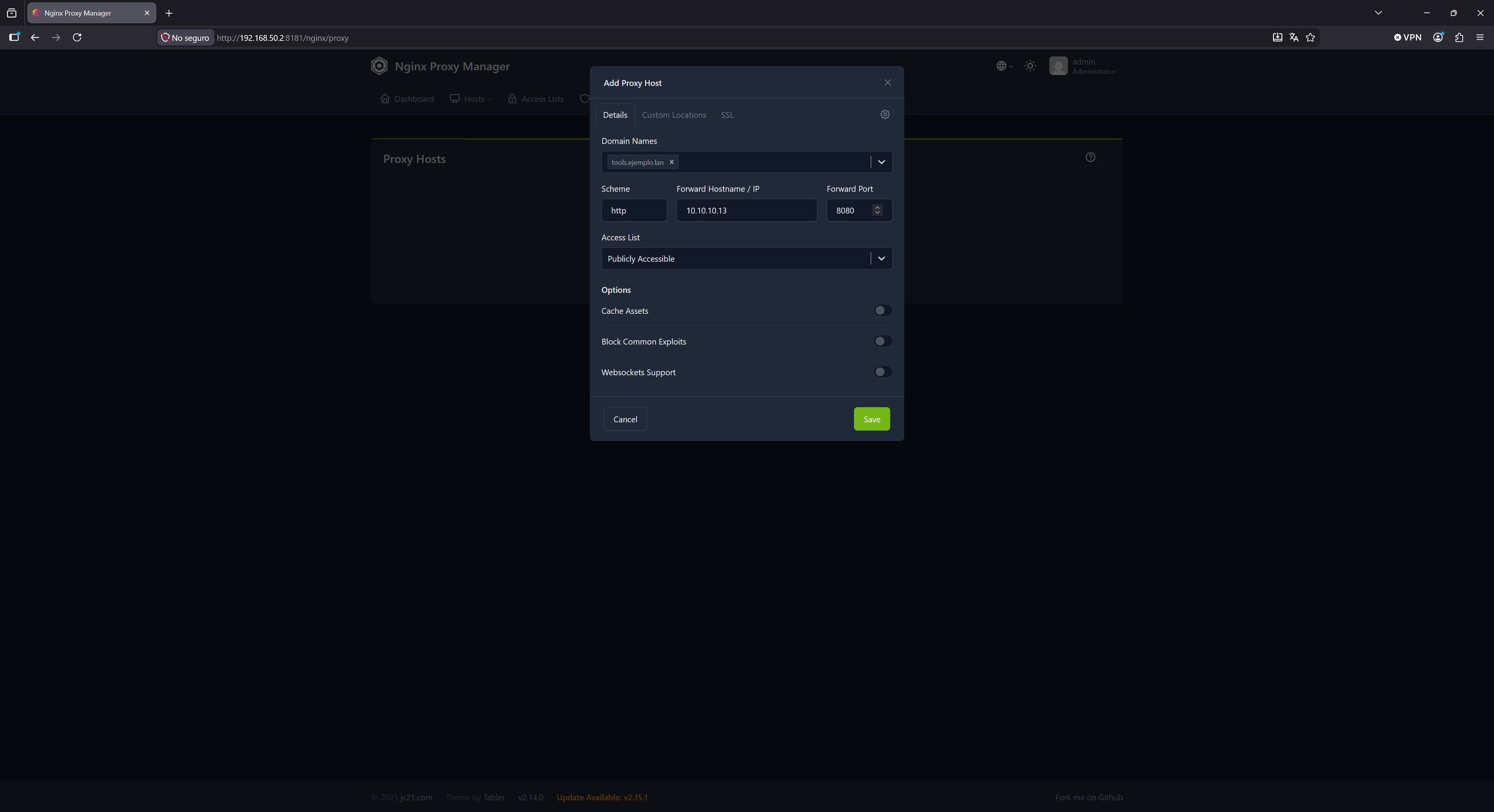This screenshot has width=1494, height=812.
Task: Close the Add Proxy Host dialog
Action: pos(887,83)
